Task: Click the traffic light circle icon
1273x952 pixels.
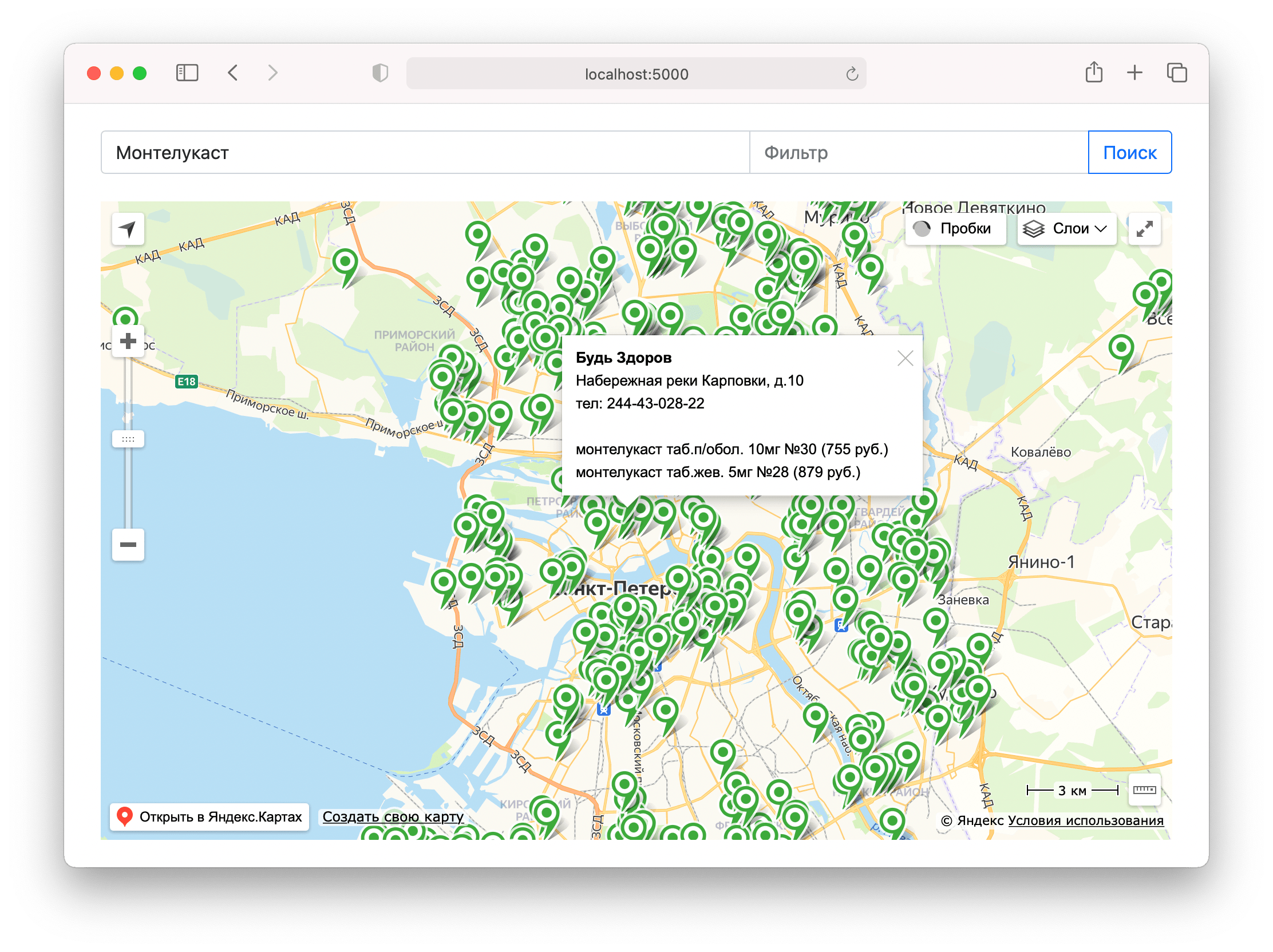Action: coord(922,229)
